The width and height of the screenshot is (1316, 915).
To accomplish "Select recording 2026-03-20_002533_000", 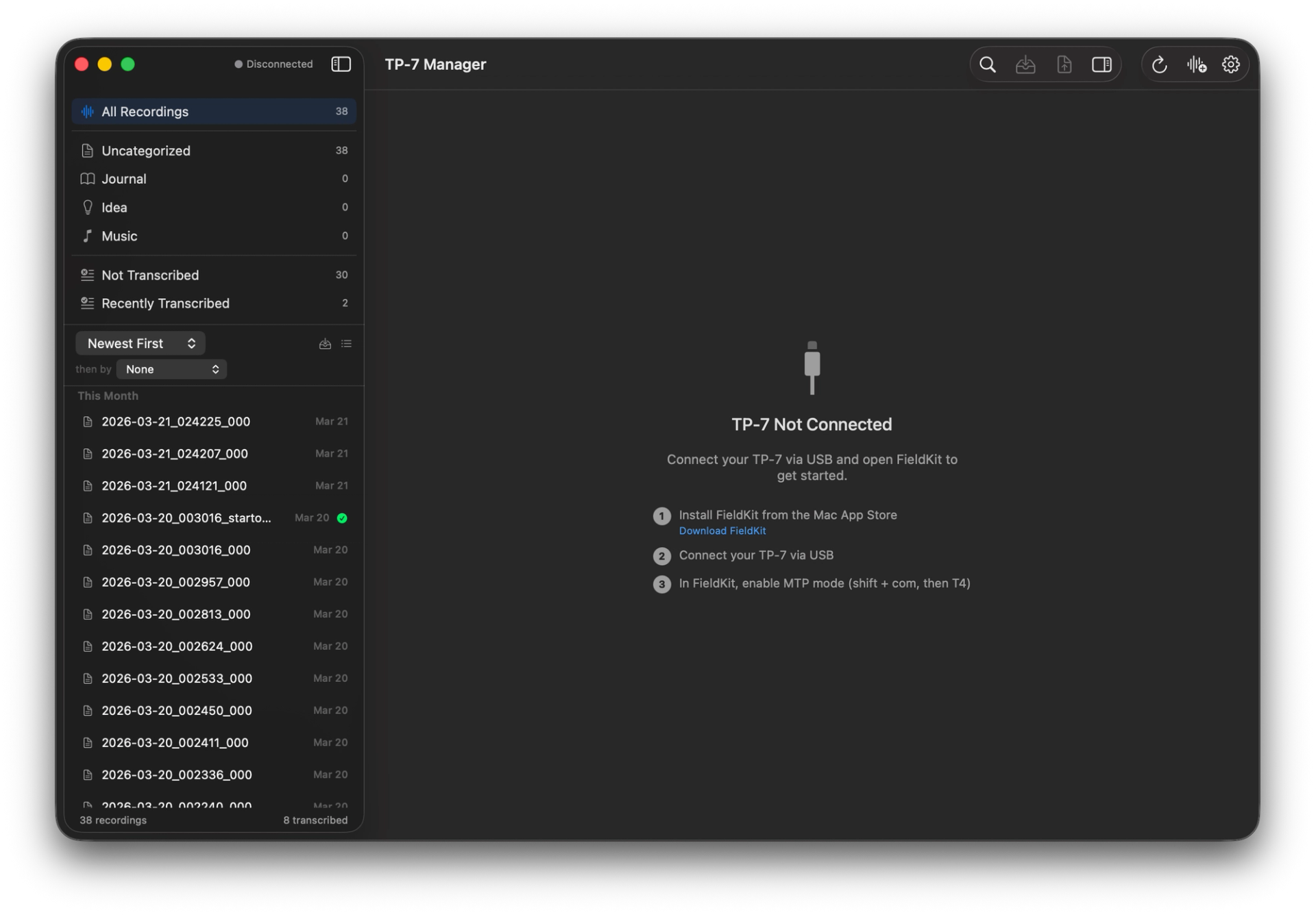I will tap(214, 679).
